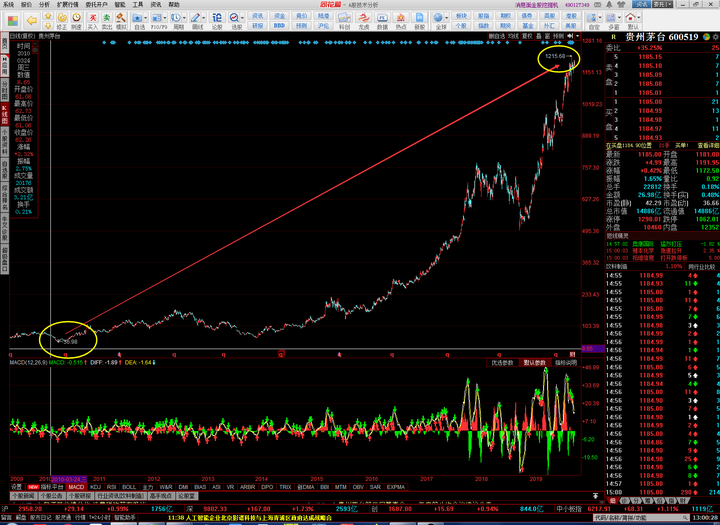This screenshot has width=720, height=525.
Task: Click the 修正 correction toolbar icon
Action: tap(61, 21)
